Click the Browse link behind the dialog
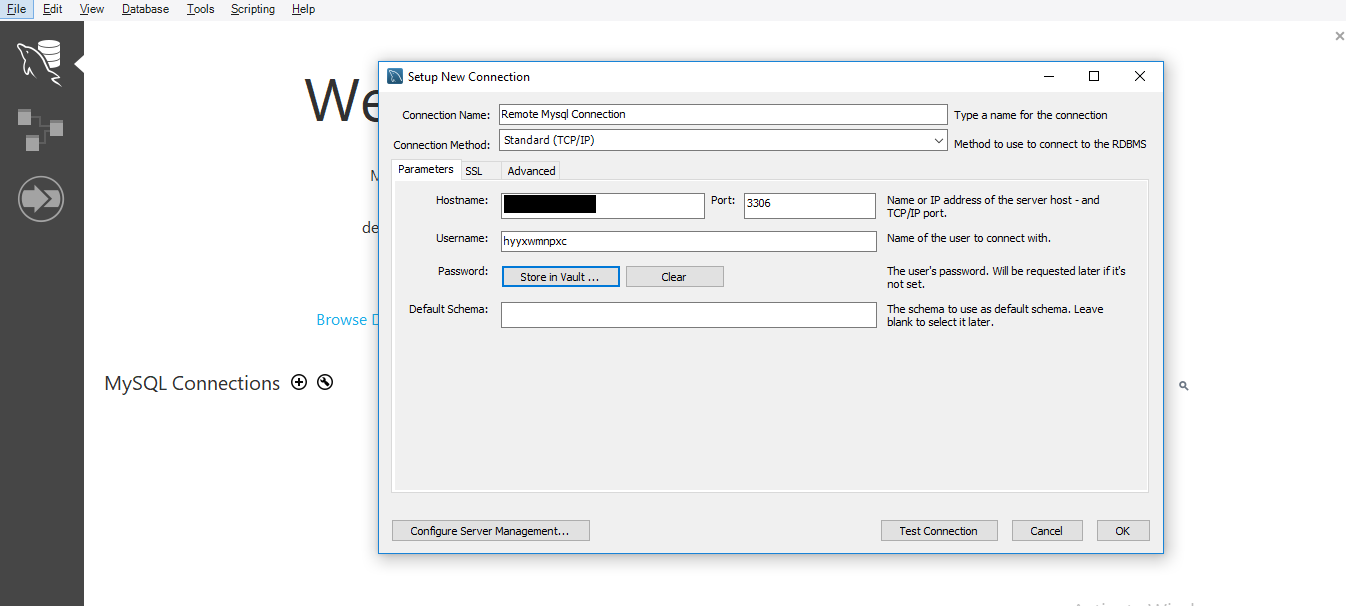This screenshot has width=1346, height=606. tap(347, 320)
